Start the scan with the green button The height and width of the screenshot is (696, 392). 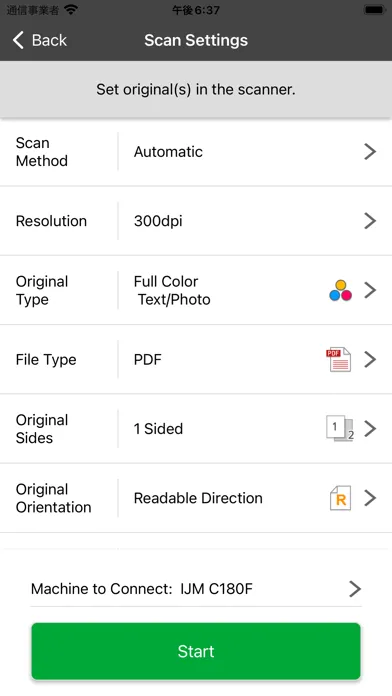click(196, 651)
